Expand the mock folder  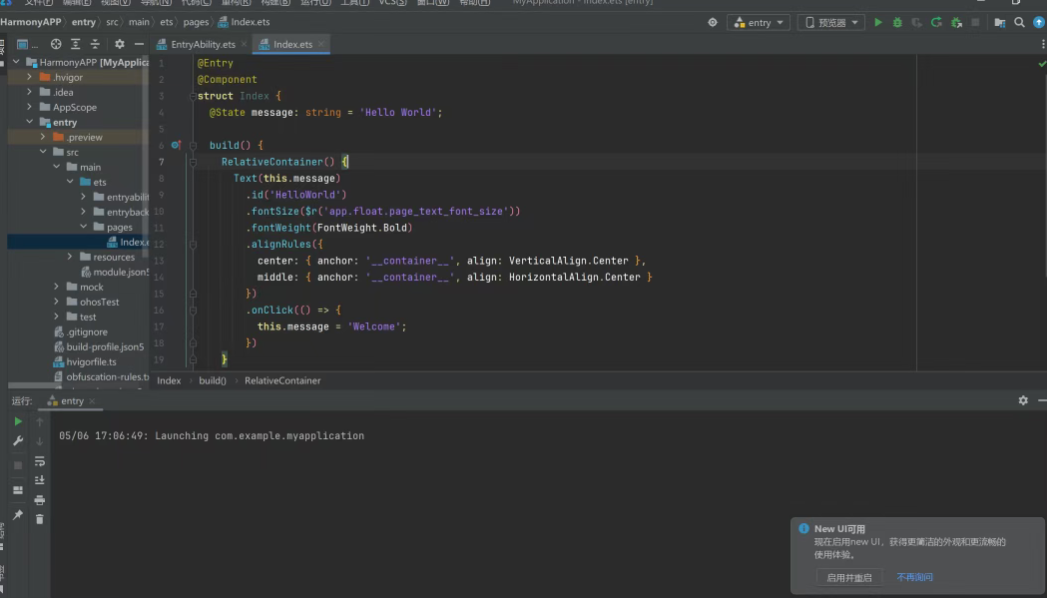click(x=56, y=286)
